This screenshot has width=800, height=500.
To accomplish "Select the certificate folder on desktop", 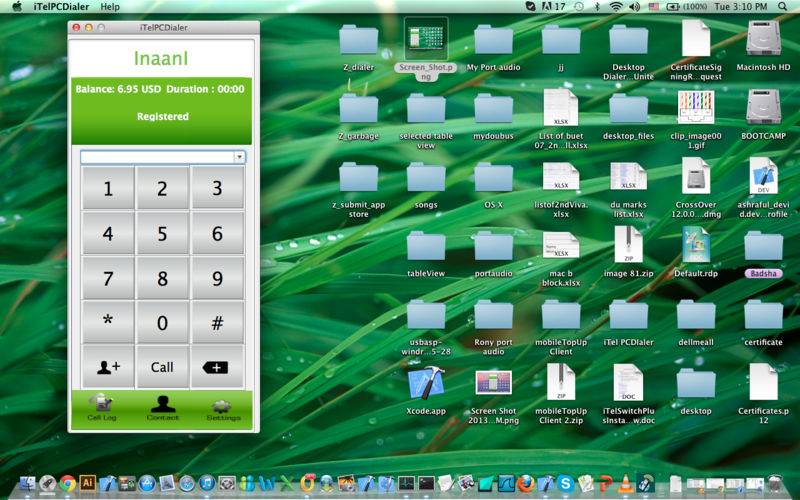I will (x=763, y=316).
